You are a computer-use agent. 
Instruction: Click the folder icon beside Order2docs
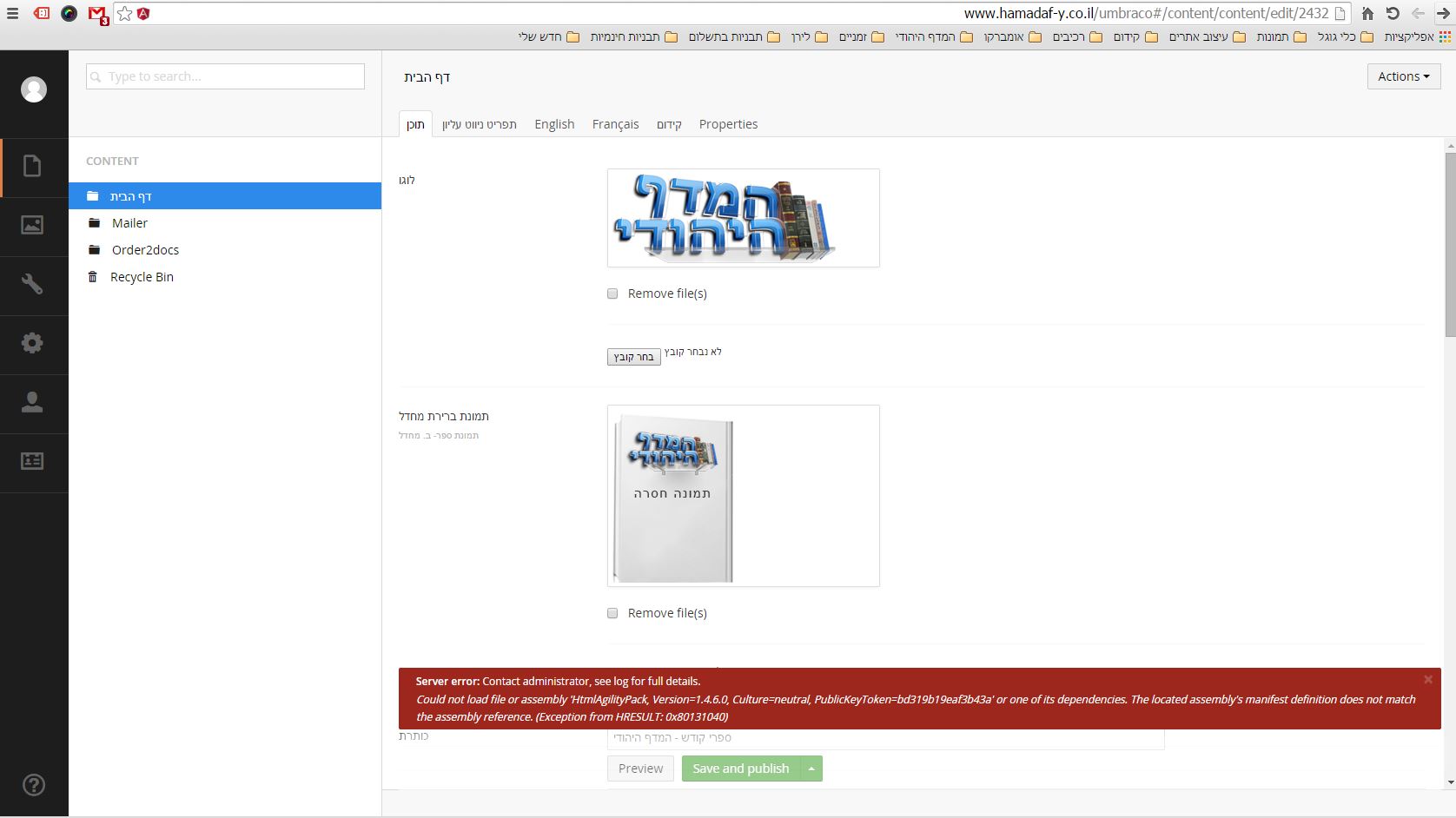[94, 250]
